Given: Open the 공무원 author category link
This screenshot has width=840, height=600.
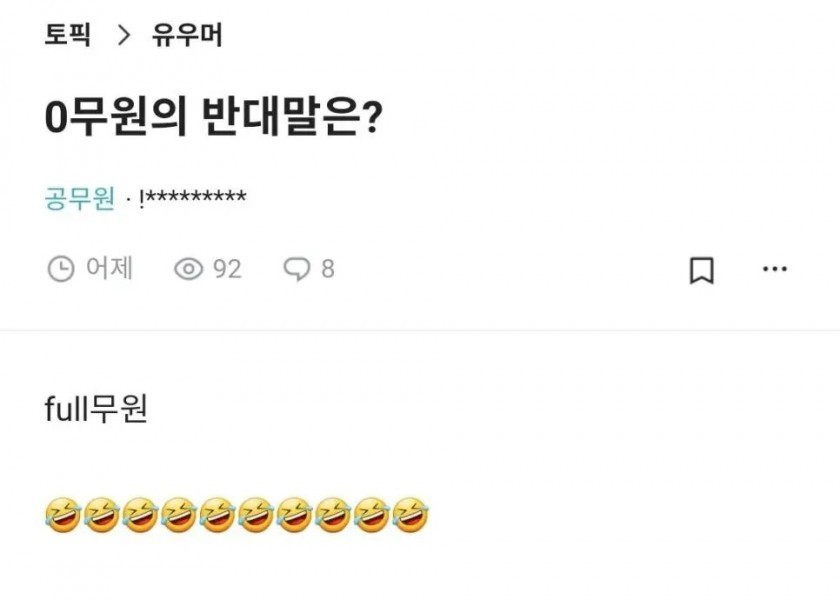Looking at the screenshot, I should tap(80, 198).
